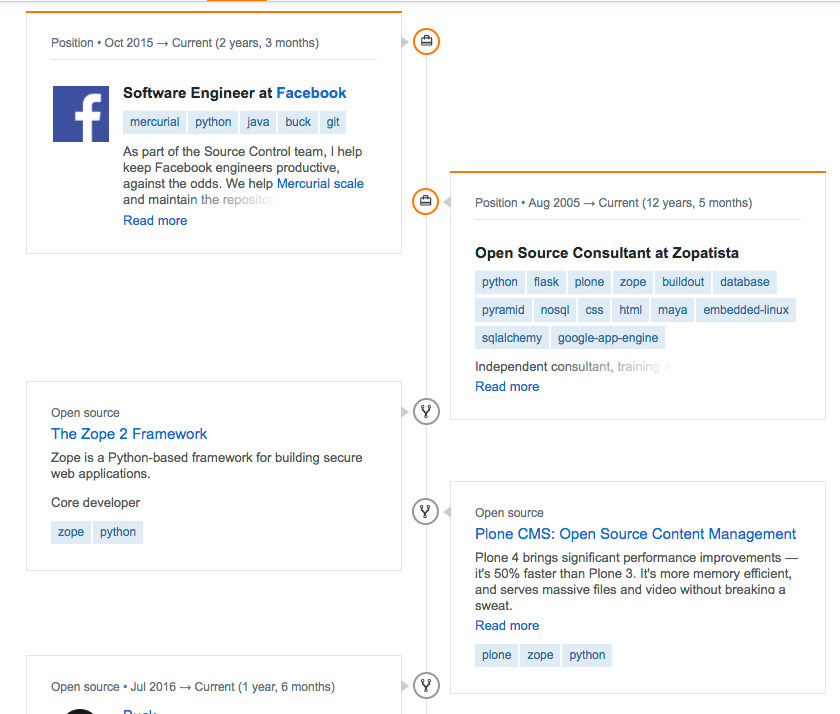Screen dimensions: 840x714
Task: Select the html tag
Action: tap(631, 310)
